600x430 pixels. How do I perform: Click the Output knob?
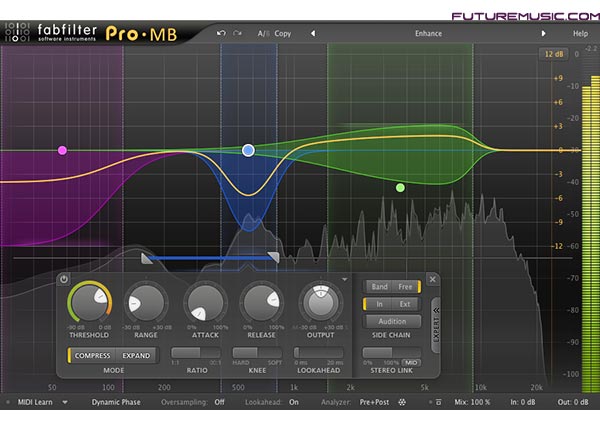[321, 303]
